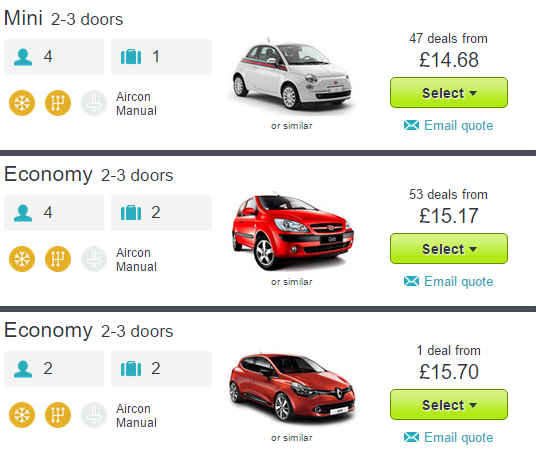The image size is (536, 458).
Task: Open the Select dropdown for the £14.68 Mini
Action: pos(449,93)
